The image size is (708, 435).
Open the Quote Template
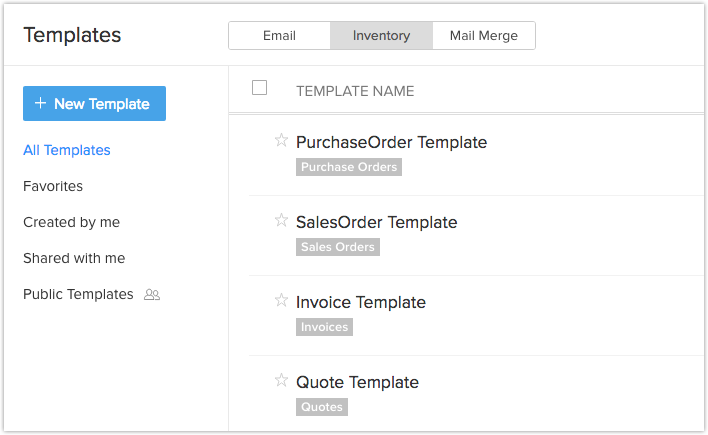[357, 382]
